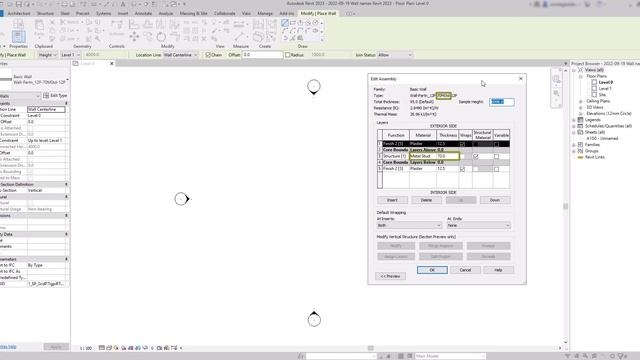
Task: Click Cancel in Edit Assembly dialog
Action: coord(465,270)
